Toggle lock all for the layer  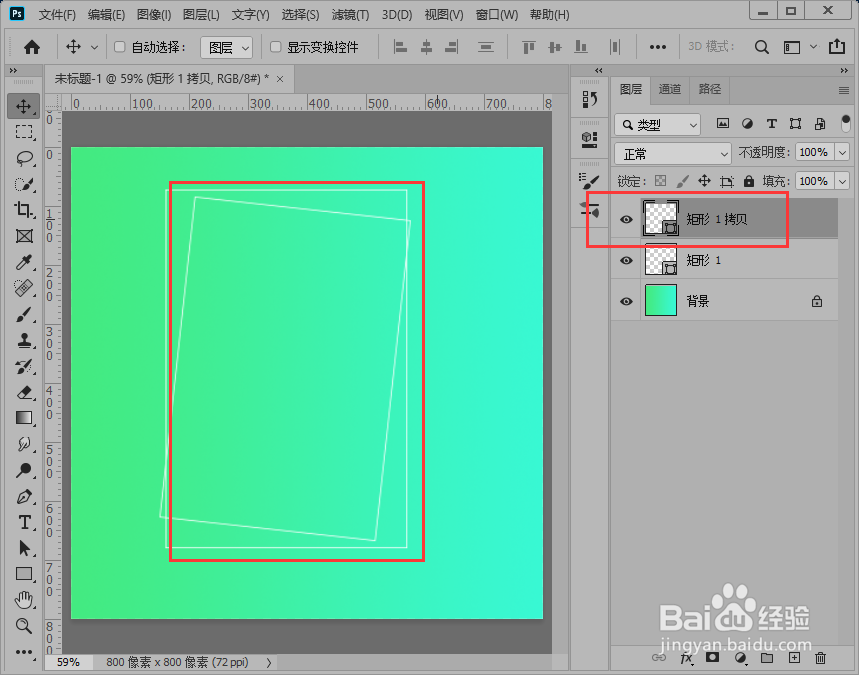[x=748, y=181]
